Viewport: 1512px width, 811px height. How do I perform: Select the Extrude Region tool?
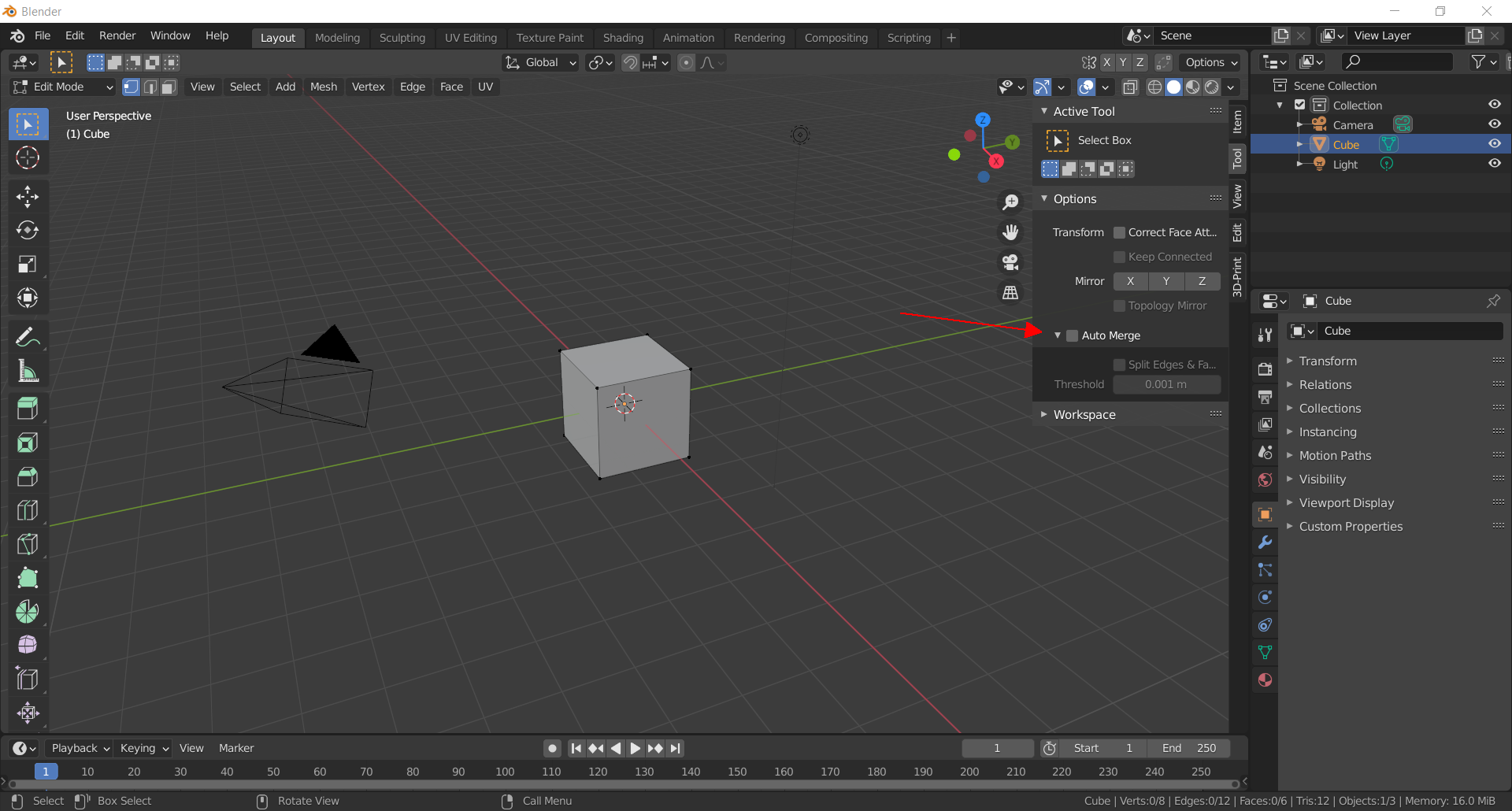coord(28,409)
